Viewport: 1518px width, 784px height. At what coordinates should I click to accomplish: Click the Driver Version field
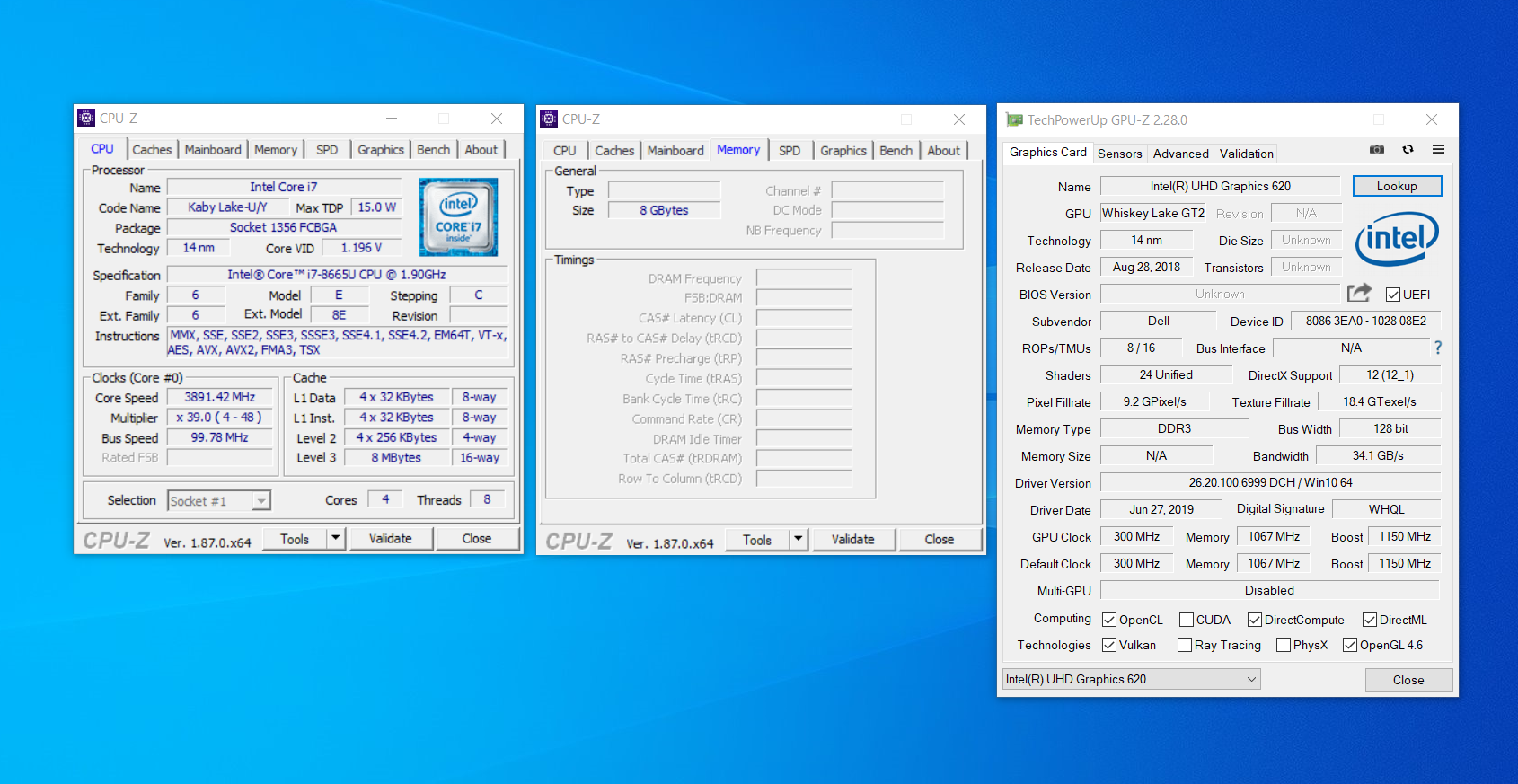pyautogui.click(x=1270, y=482)
